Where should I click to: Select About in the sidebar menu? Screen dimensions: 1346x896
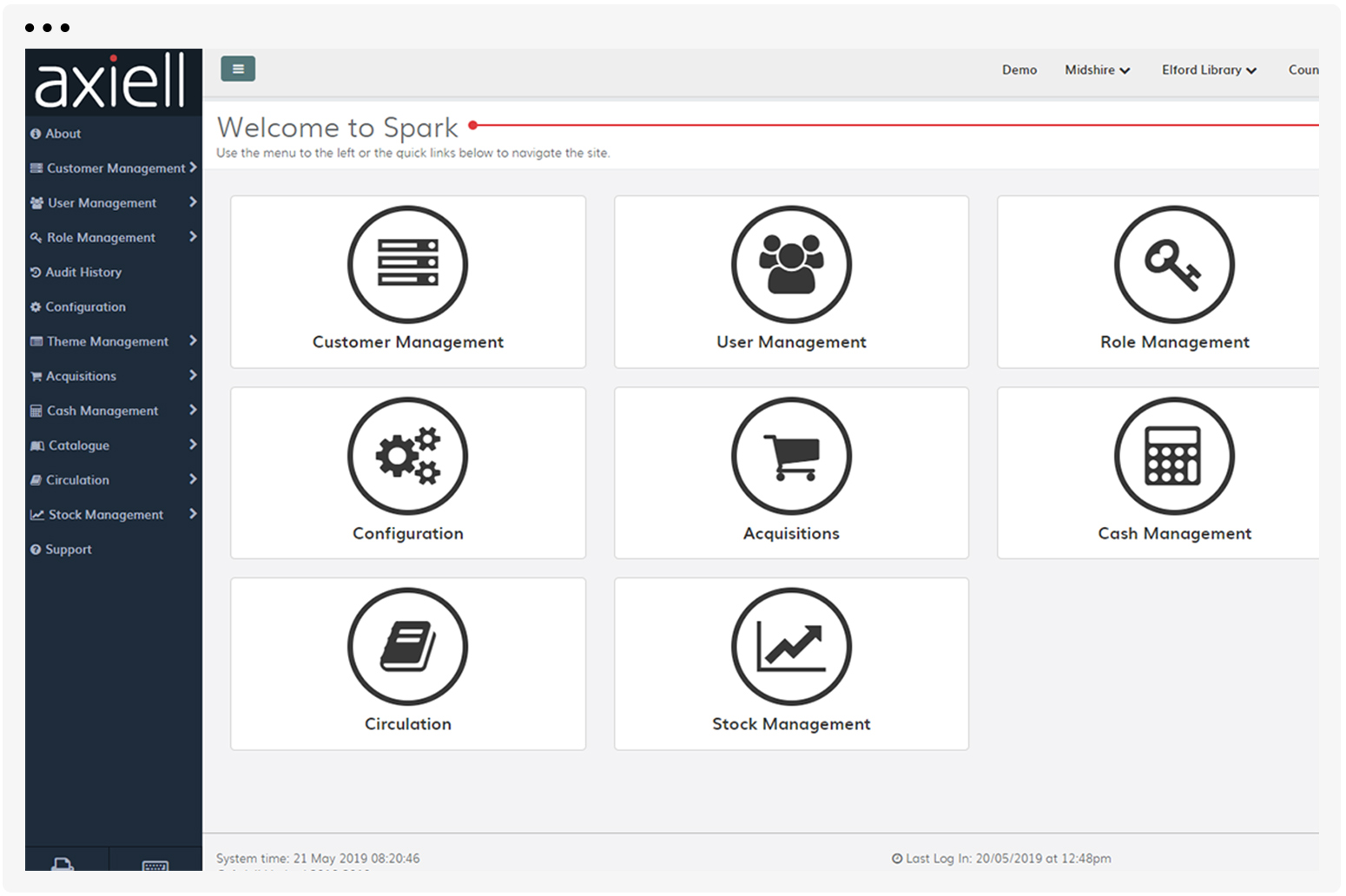[x=63, y=134]
